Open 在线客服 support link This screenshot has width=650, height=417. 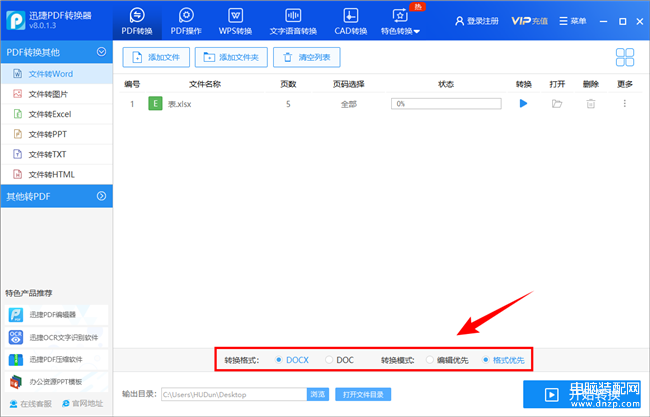point(31,403)
